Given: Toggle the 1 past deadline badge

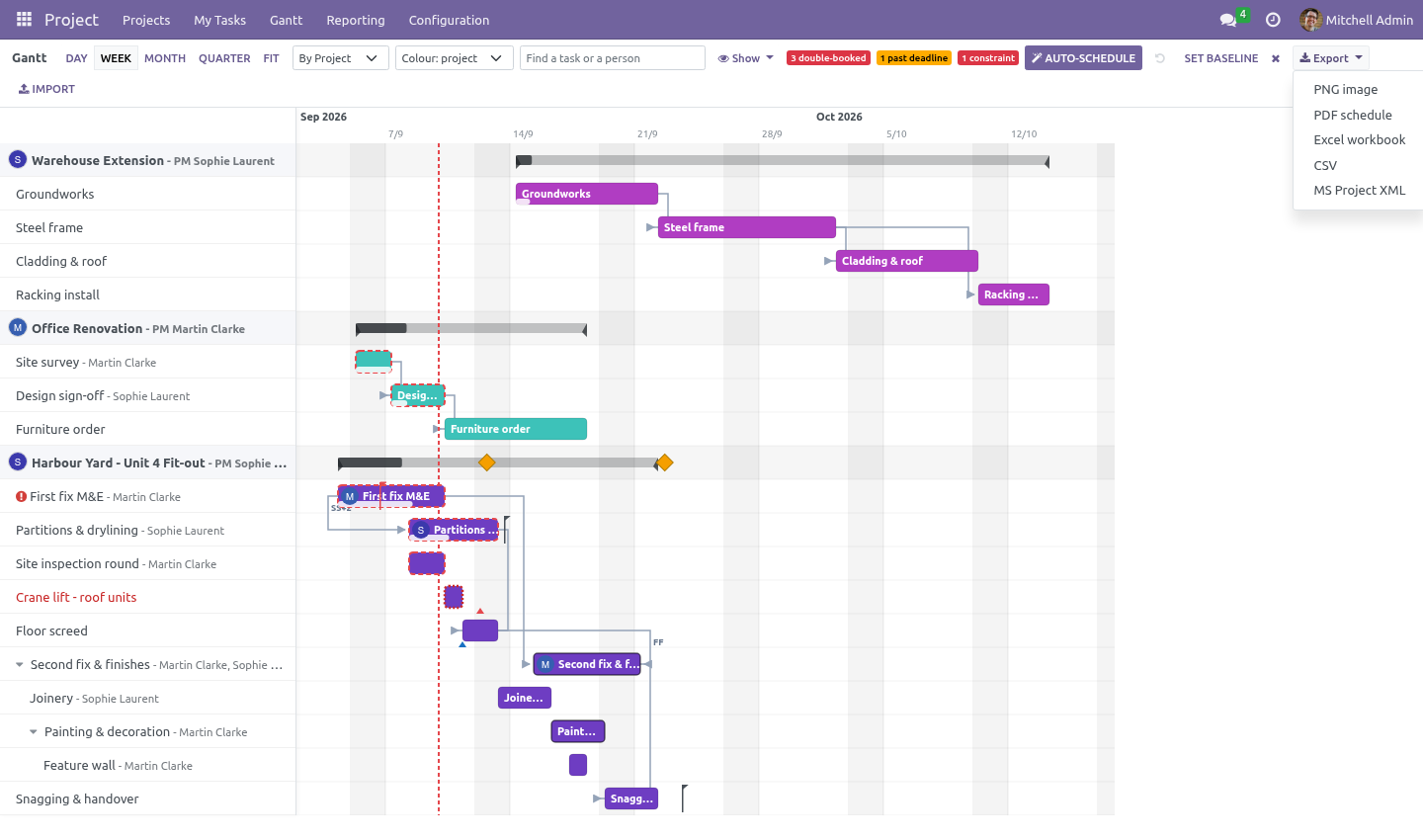Looking at the screenshot, I should point(914,58).
